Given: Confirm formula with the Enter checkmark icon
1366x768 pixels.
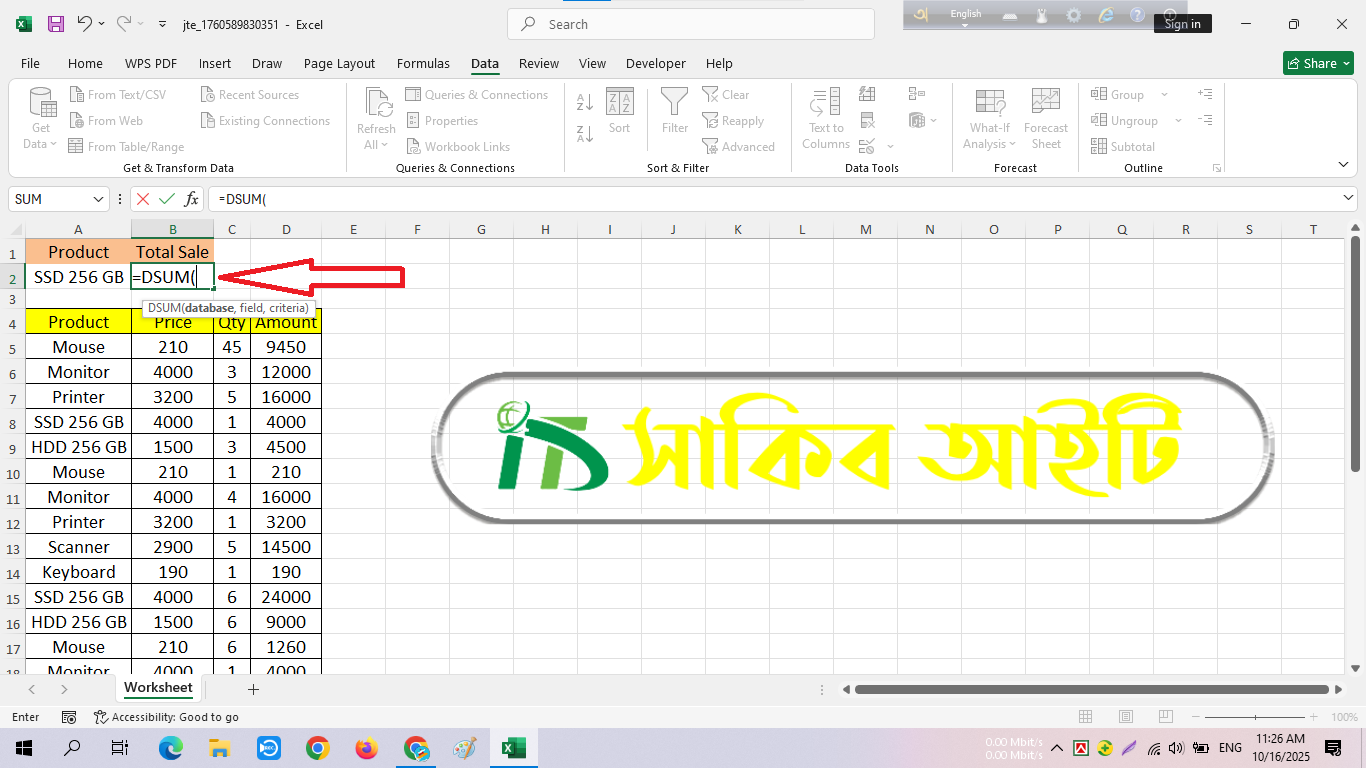Looking at the screenshot, I should [x=167, y=199].
